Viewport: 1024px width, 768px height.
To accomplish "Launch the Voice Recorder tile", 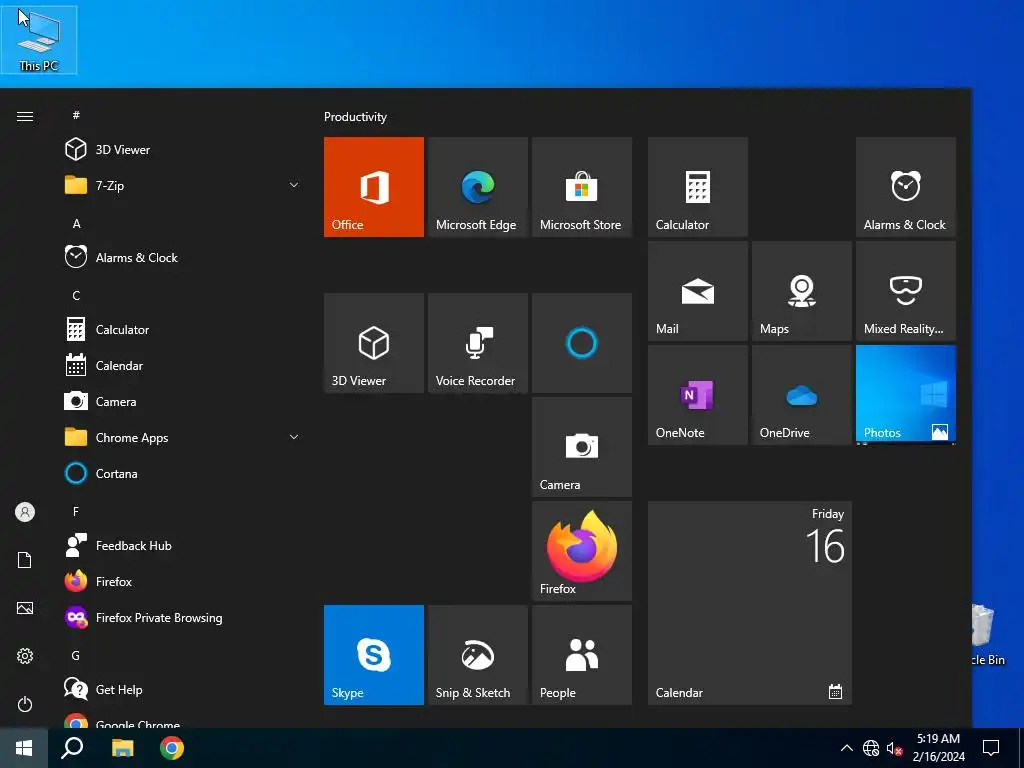I will pyautogui.click(x=477, y=343).
